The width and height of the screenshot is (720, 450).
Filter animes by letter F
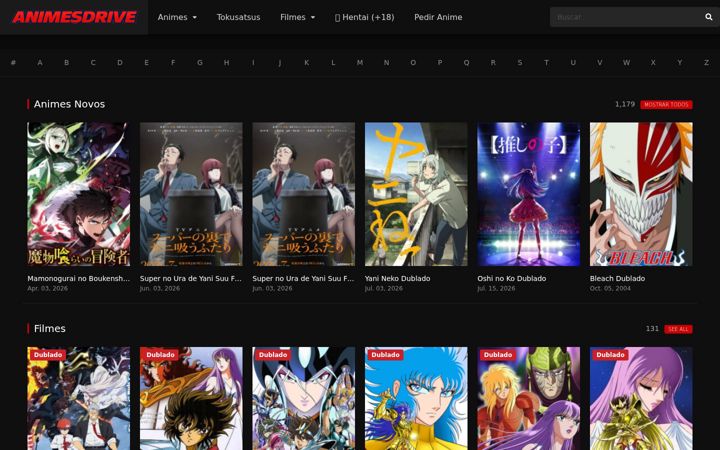pyautogui.click(x=173, y=62)
